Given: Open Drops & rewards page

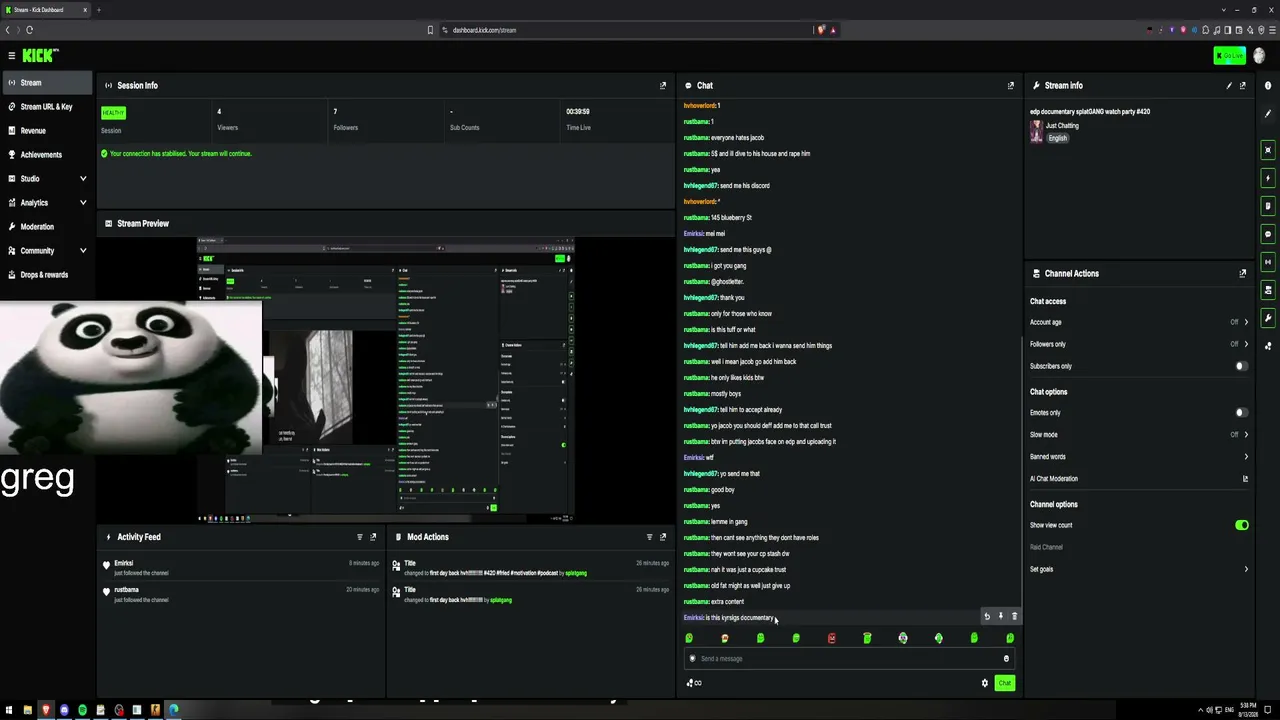Looking at the screenshot, I should point(47,275).
